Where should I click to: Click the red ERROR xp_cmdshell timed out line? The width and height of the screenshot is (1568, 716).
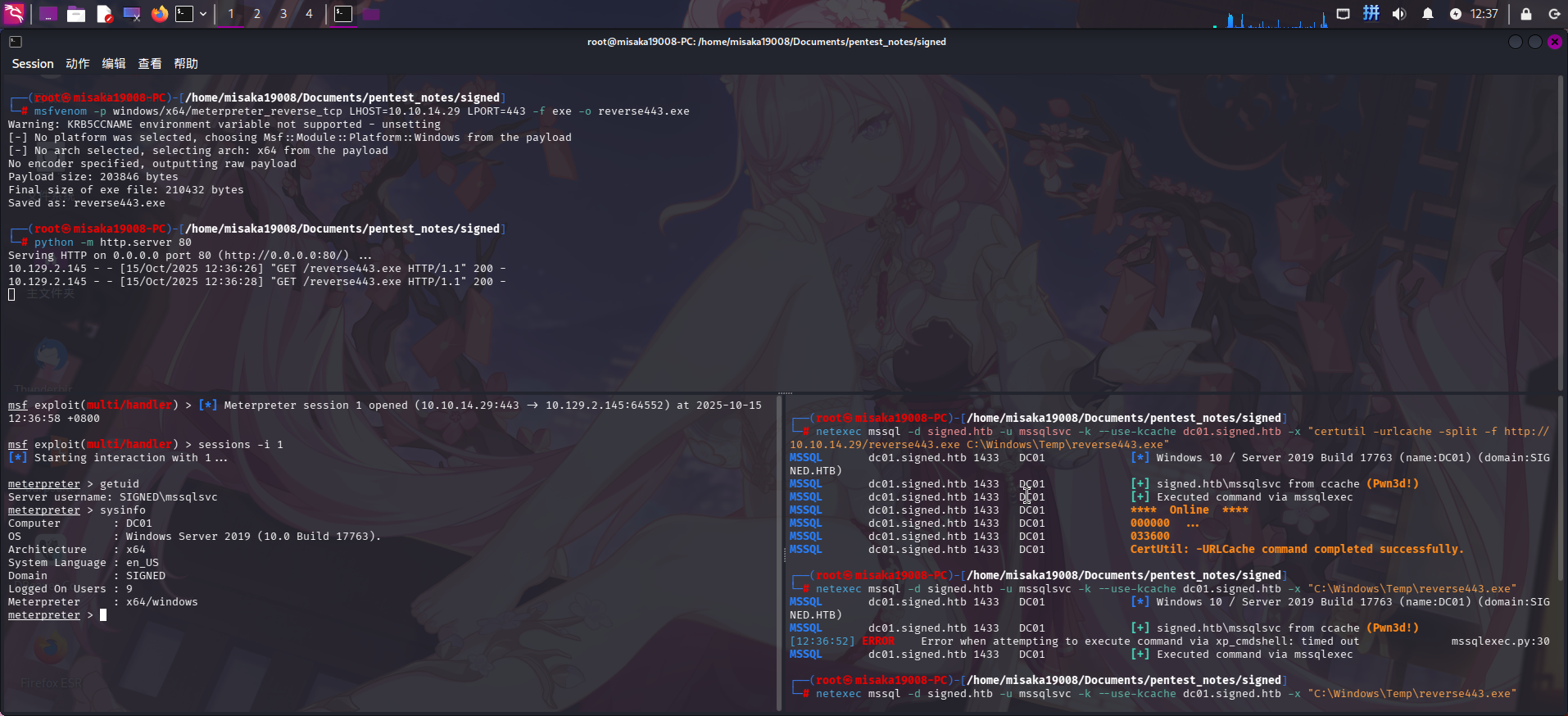pos(1170,641)
